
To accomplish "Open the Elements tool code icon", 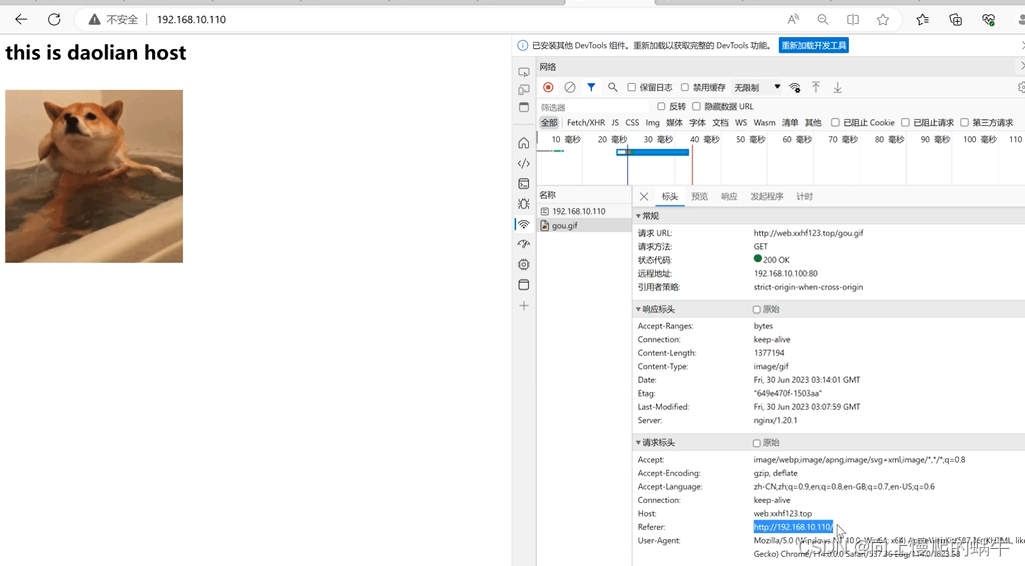I will [x=524, y=163].
